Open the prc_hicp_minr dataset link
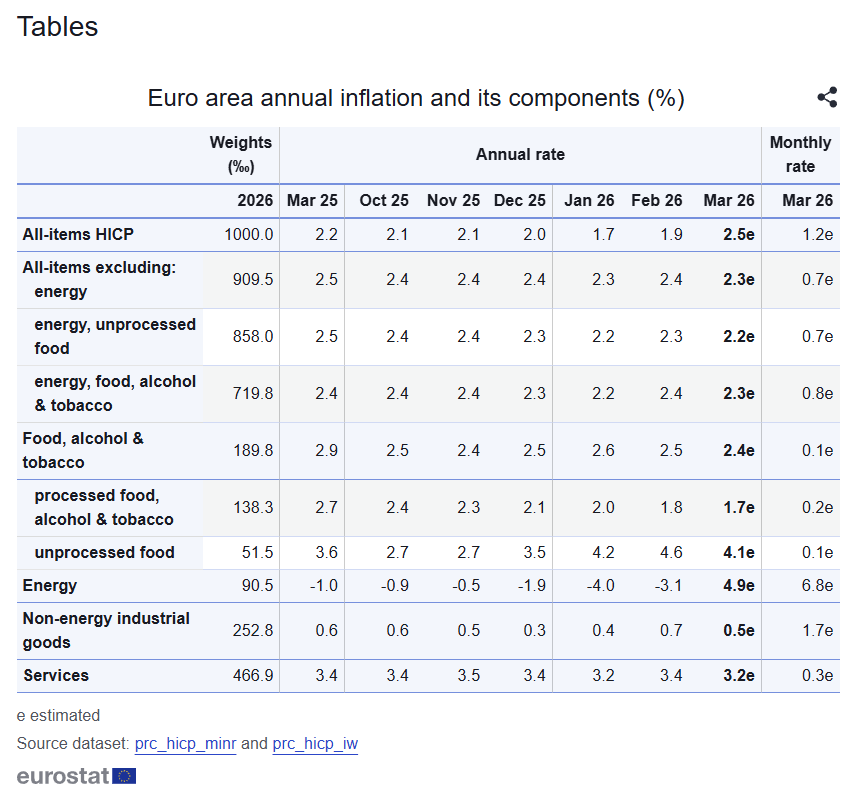864x800 pixels. (185, 744)
